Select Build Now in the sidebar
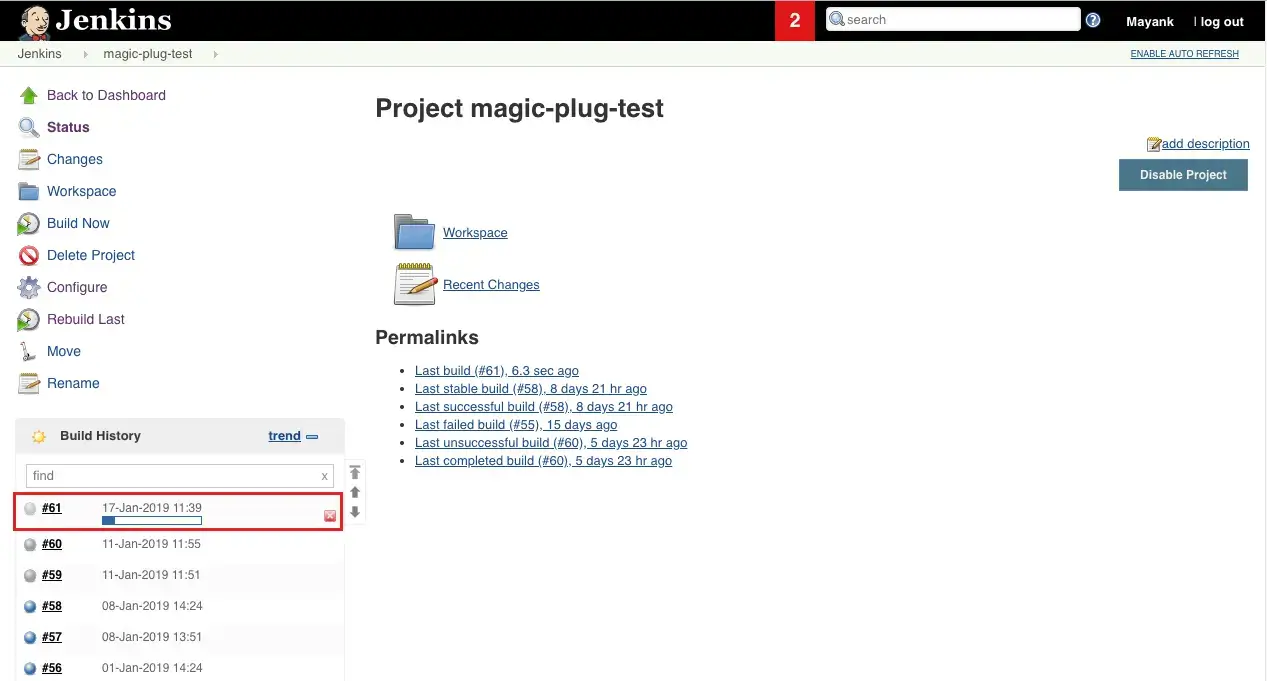Viewport: 1267px width, 681px height. coord(78,223)
